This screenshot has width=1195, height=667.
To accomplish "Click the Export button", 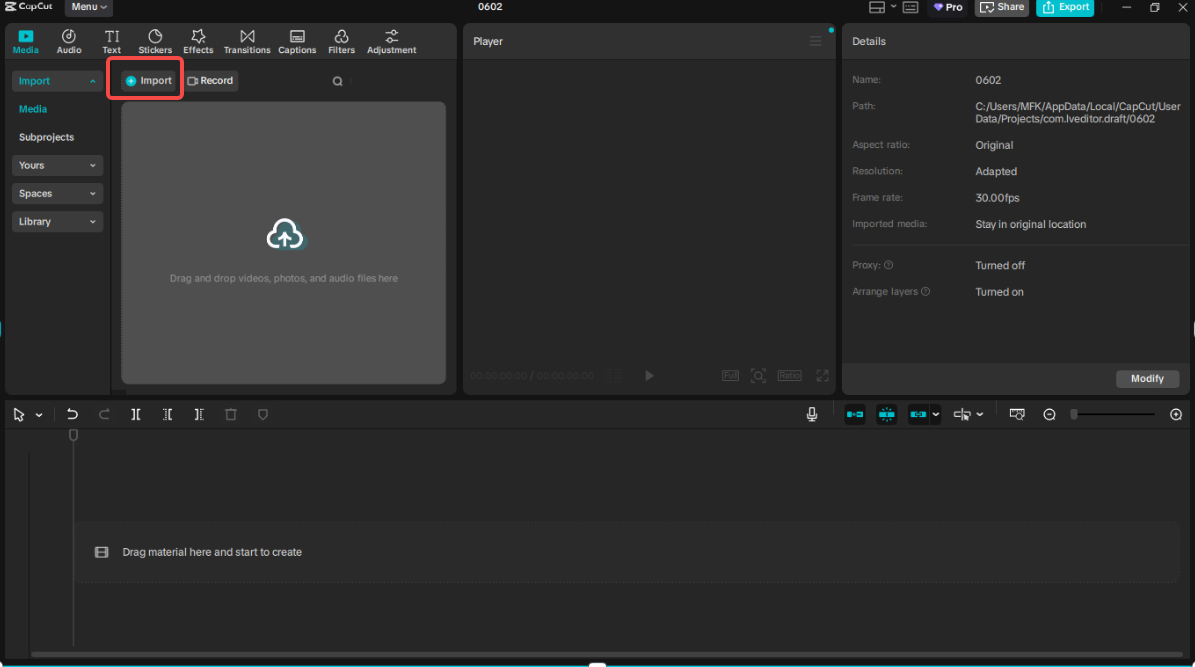I will coord(1065,7).
